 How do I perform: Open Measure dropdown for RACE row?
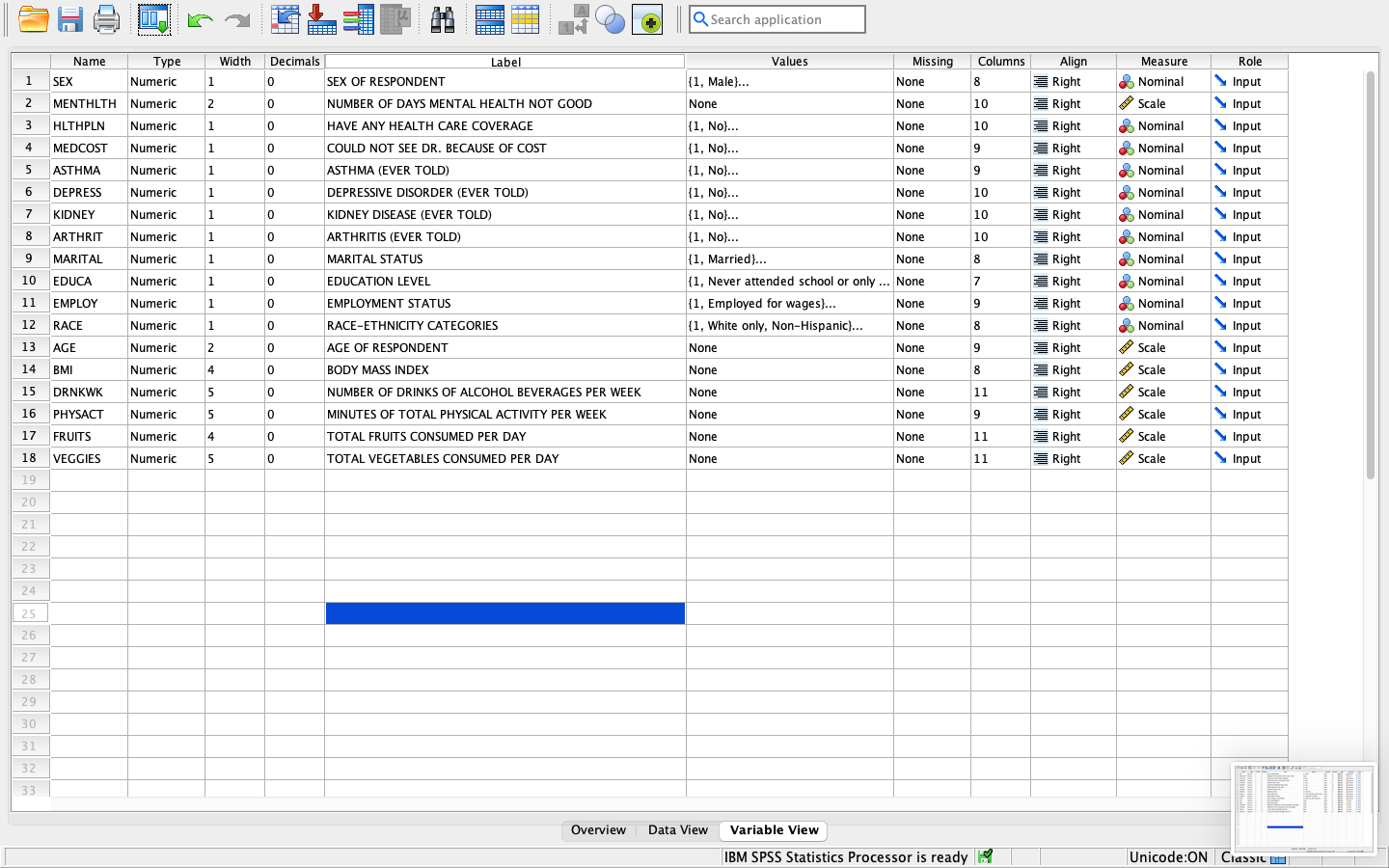pyautogui.click(x=1163, y=325)
